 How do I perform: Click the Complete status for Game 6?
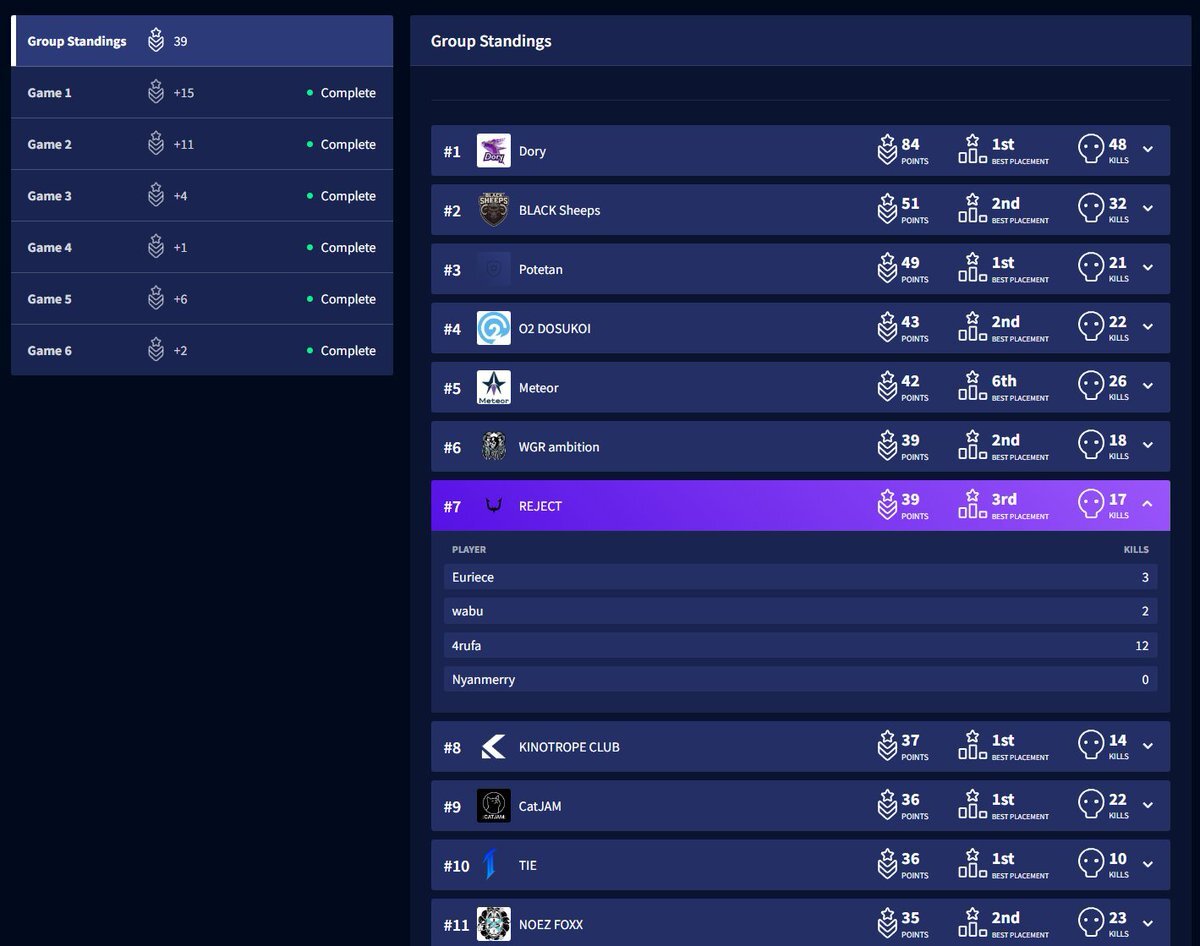point(342,351)
